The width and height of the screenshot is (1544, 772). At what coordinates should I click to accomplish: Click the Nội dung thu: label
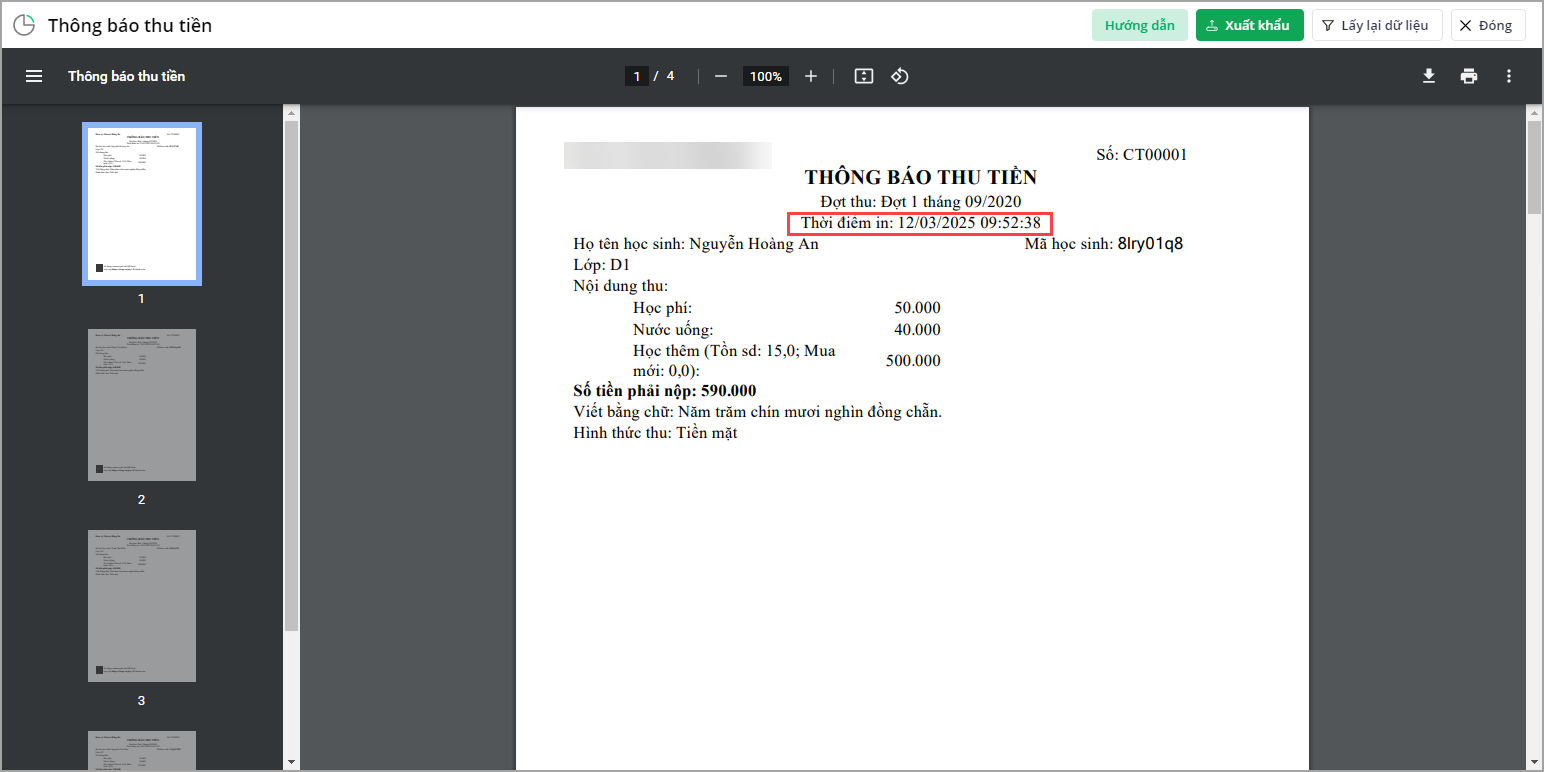tap(621, 287)
